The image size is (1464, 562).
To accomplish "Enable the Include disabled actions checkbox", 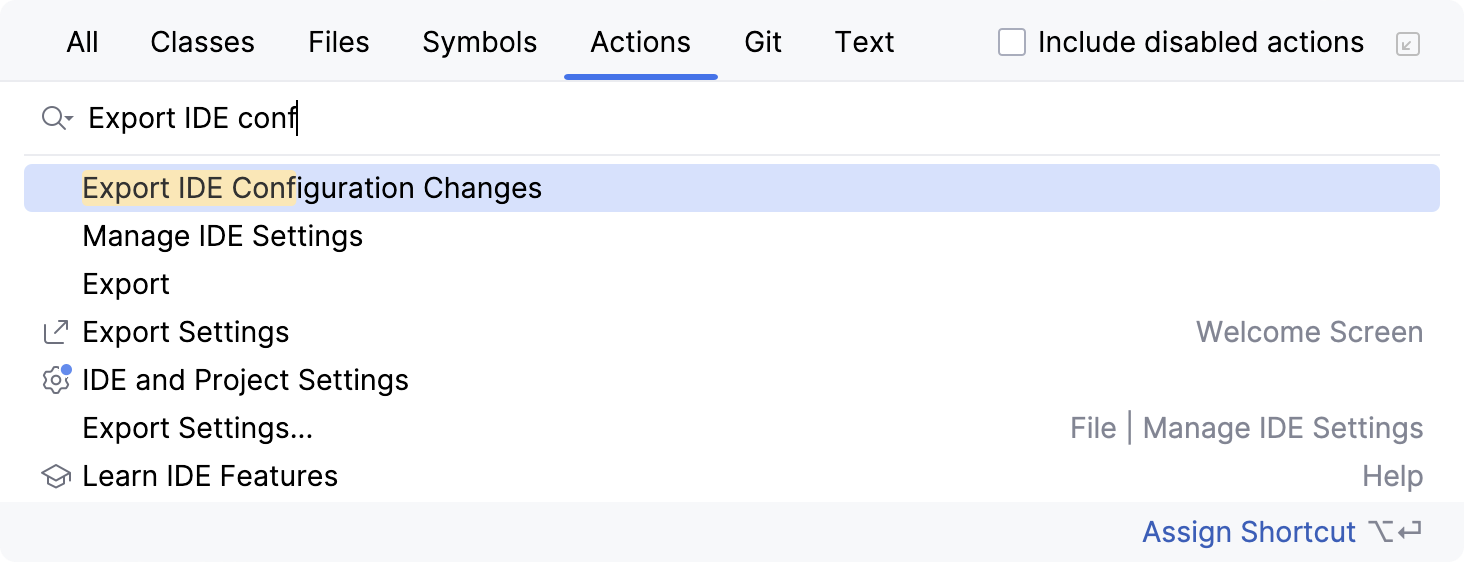I will [x=1012, y=43].
